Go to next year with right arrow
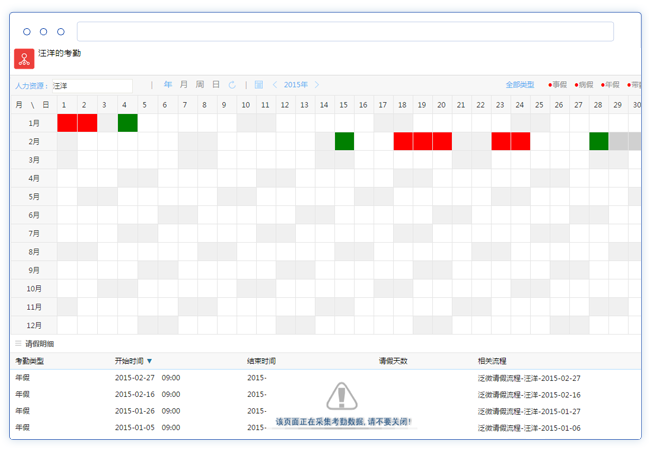The width and height of the screenshot is (649, 450). [317, 85]
